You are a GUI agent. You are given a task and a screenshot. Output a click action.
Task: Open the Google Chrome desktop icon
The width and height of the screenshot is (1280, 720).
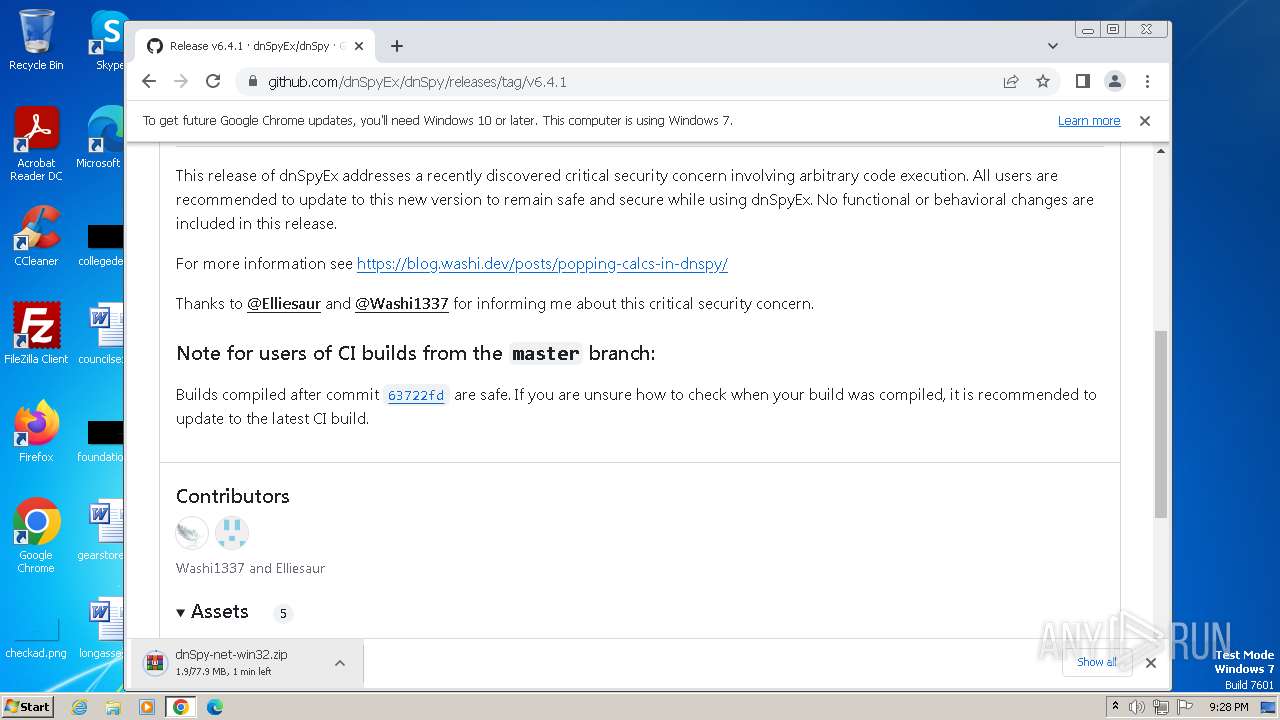(36, 536)
